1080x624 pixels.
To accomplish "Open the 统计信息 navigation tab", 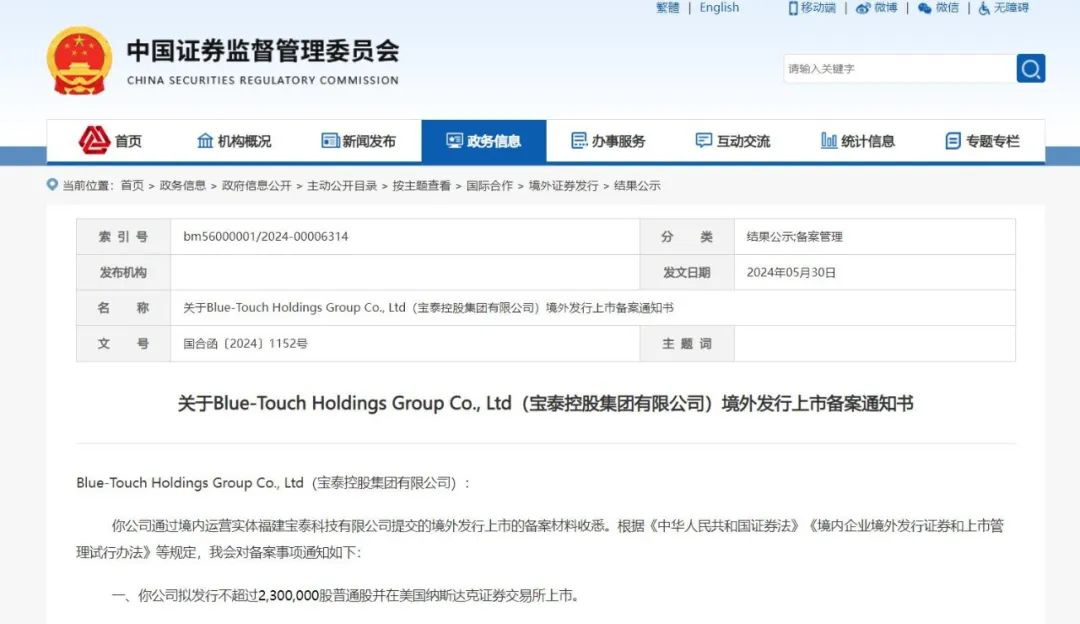I will click(857, 141).
